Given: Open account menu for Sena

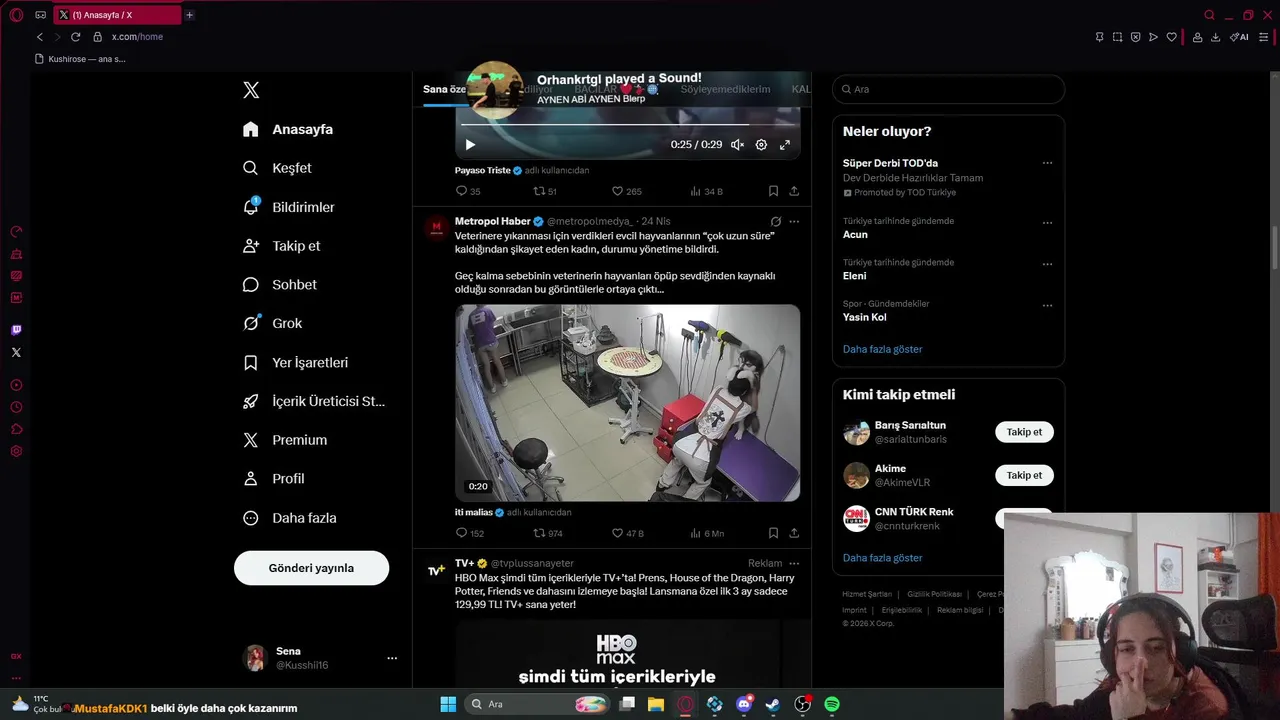Looking at the screenshot, I should [321, 658].
